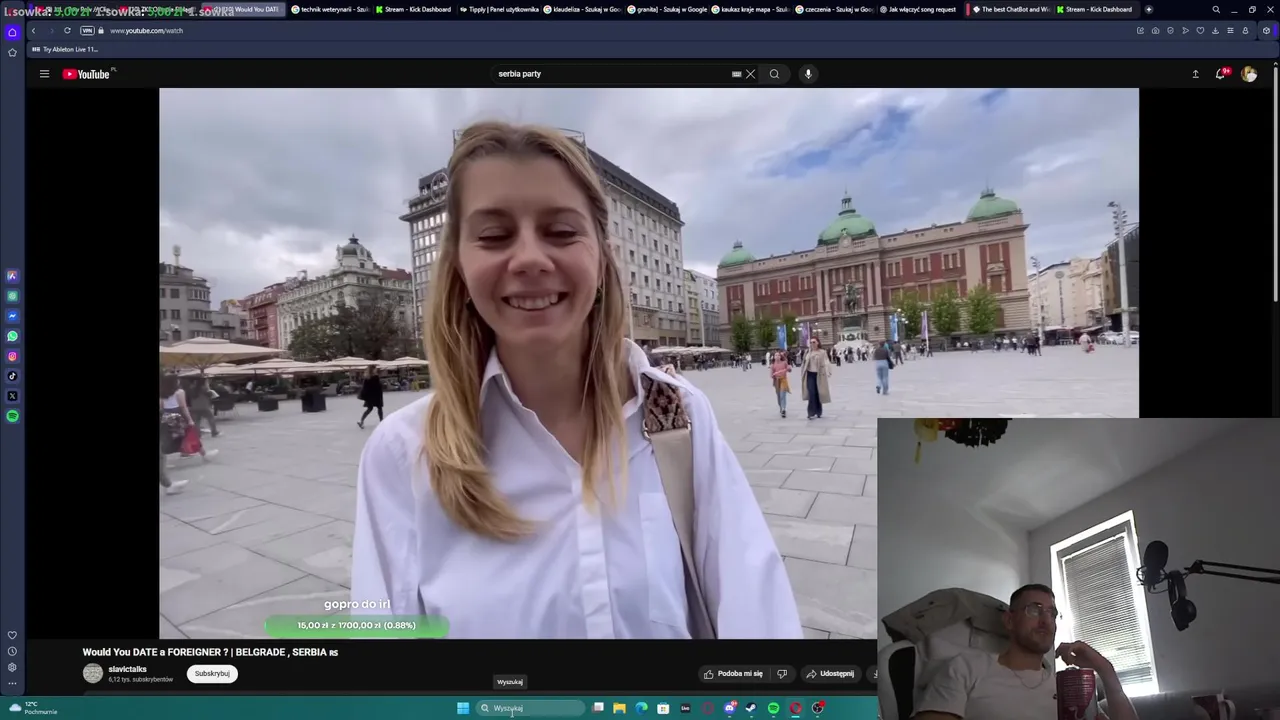Click the taskbar Wyszukaj search field

530,708
